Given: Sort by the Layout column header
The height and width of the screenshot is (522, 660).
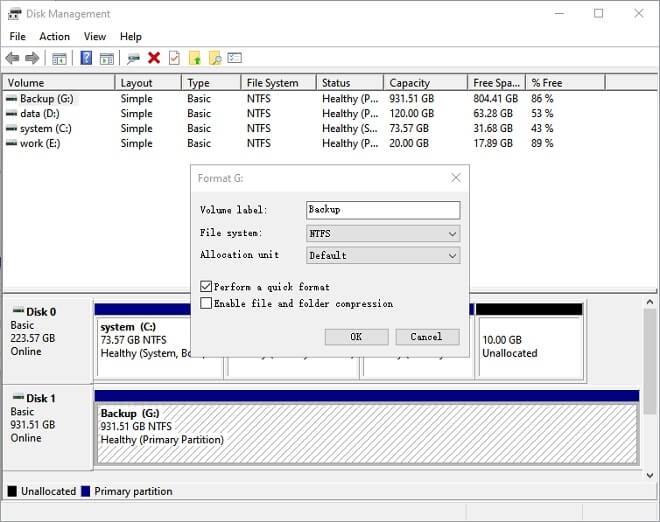Looking at the screenshot, I should click(x=148, y=83).
